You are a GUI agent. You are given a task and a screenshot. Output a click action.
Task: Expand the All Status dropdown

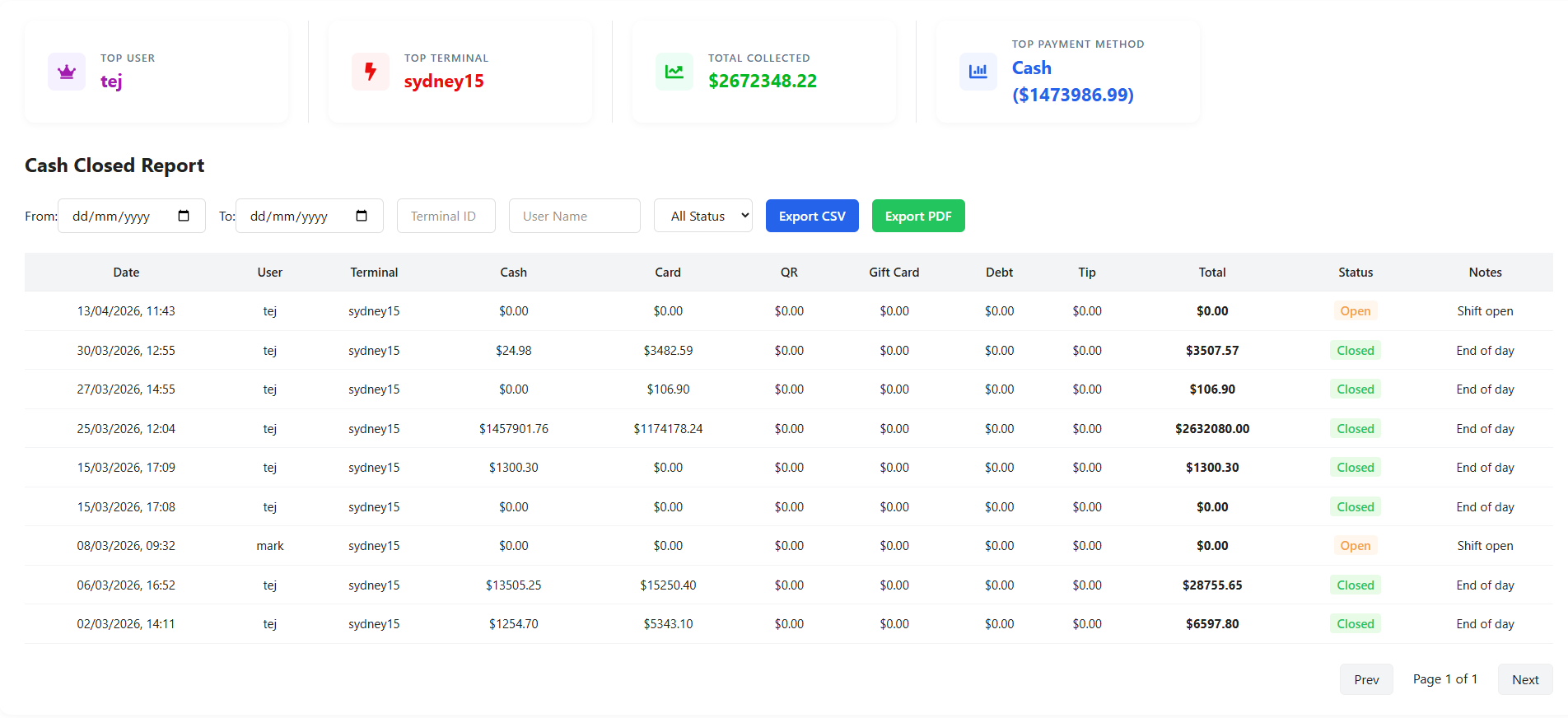(703, 216)
